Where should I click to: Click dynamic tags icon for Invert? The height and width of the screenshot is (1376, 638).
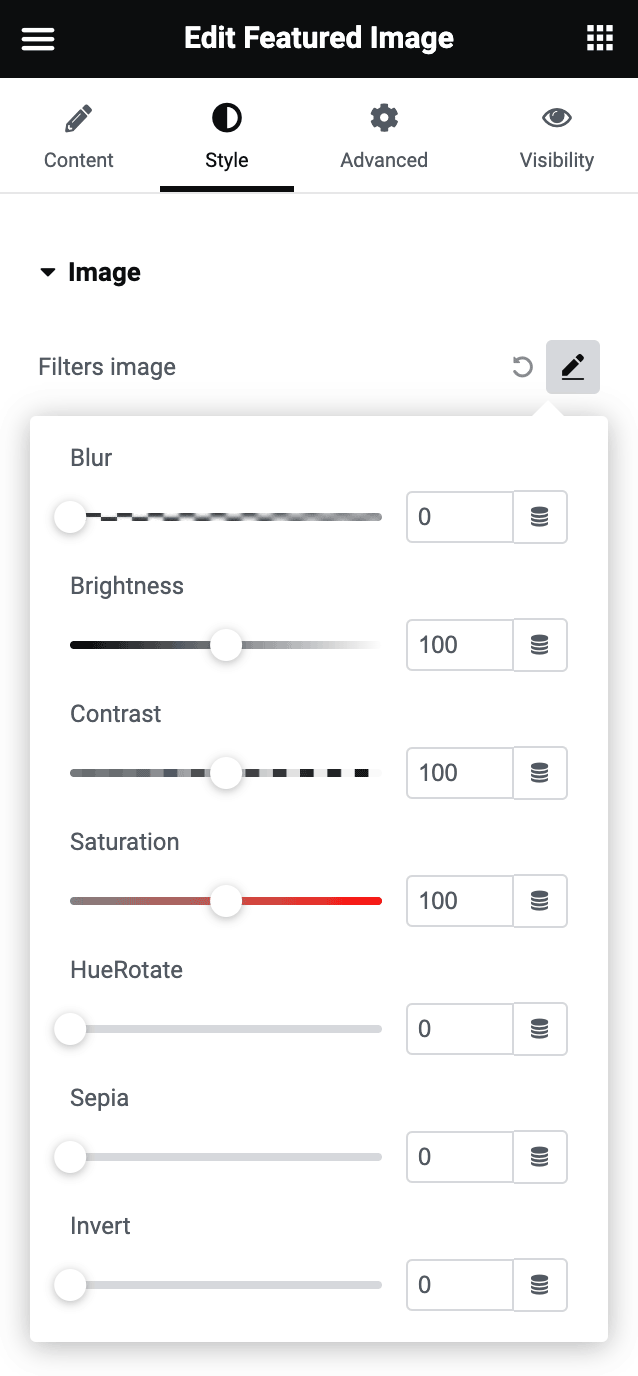pyautogui.click(x=540, y=1285)
